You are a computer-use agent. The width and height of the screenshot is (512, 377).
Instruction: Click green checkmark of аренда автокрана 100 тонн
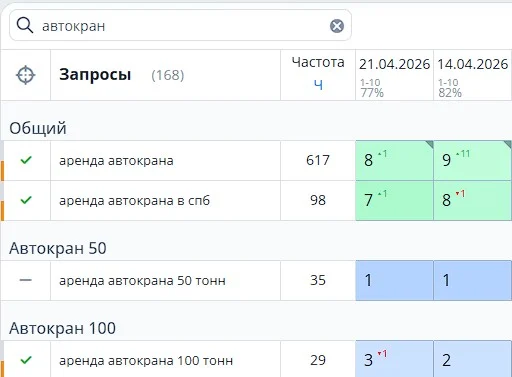tap(26, 360)
